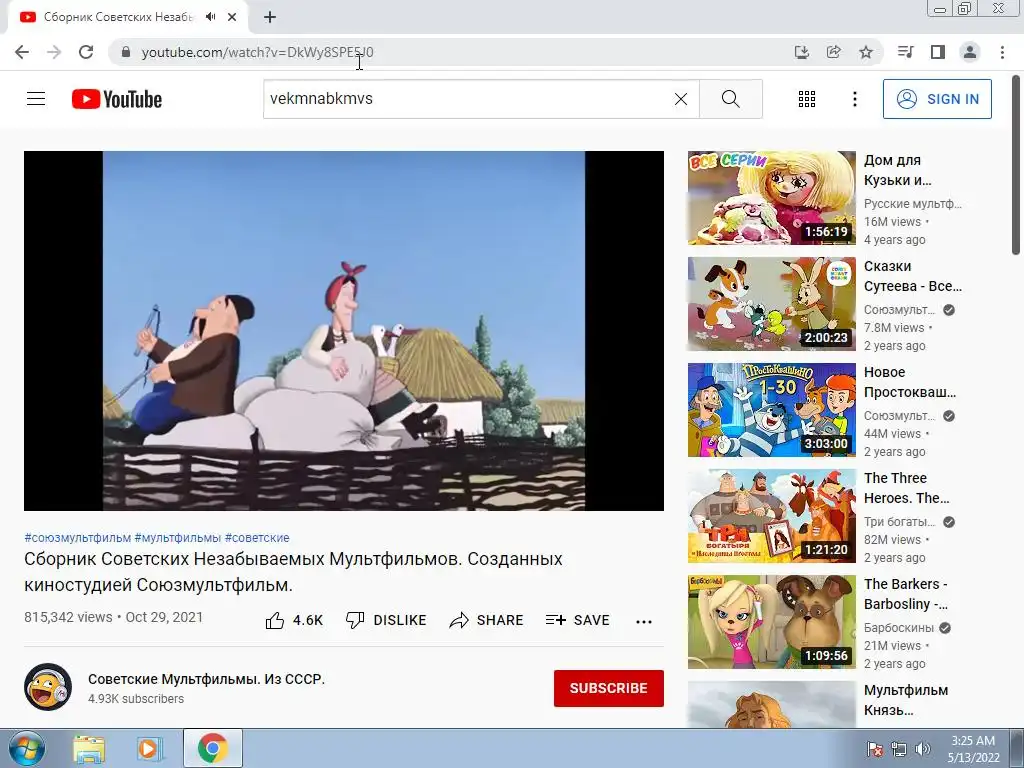The image size is (1024, 768).
Task: Open the YouTube apps grid
Action: 807,99
